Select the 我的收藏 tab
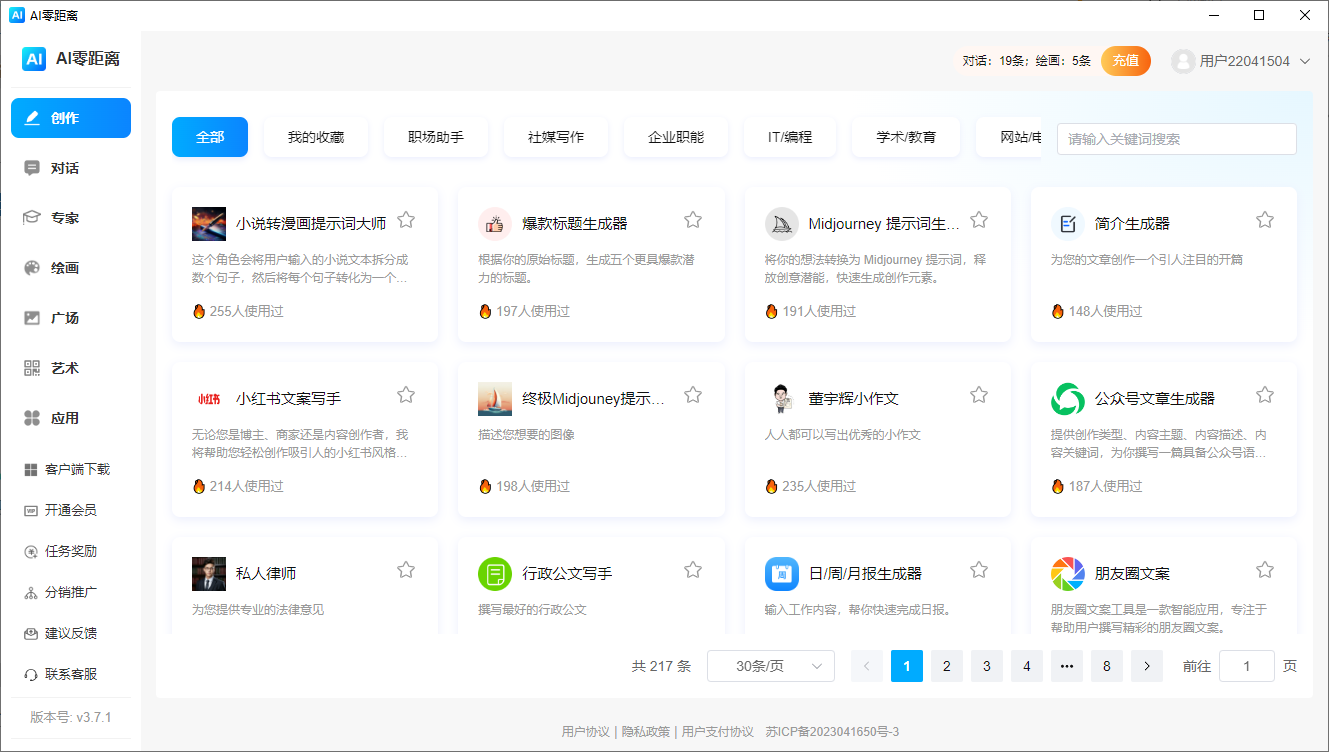Viewport: 1329px width, 752px height. [x=316, y=137]
